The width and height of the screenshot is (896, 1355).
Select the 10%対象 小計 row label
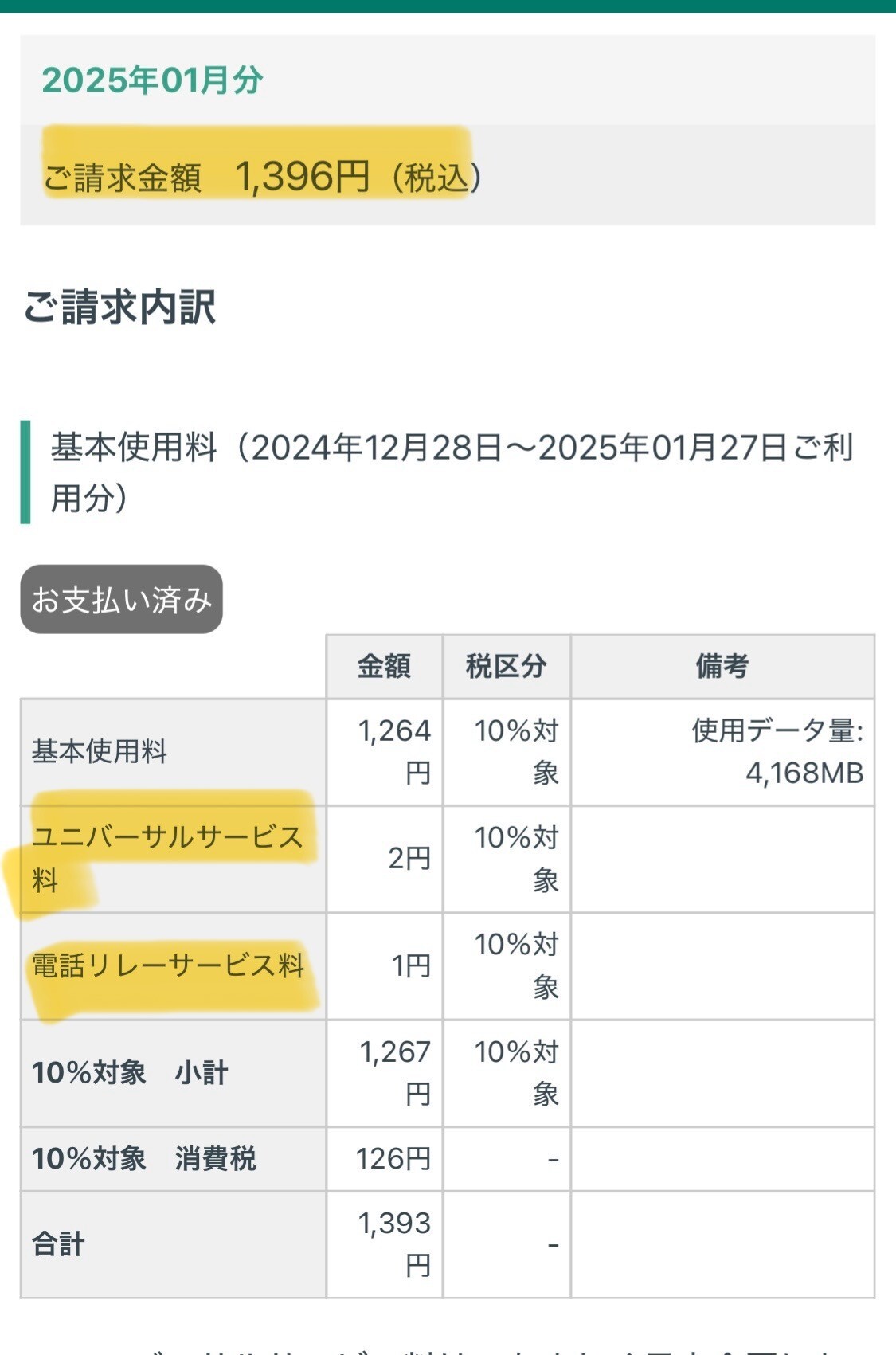130,1073
